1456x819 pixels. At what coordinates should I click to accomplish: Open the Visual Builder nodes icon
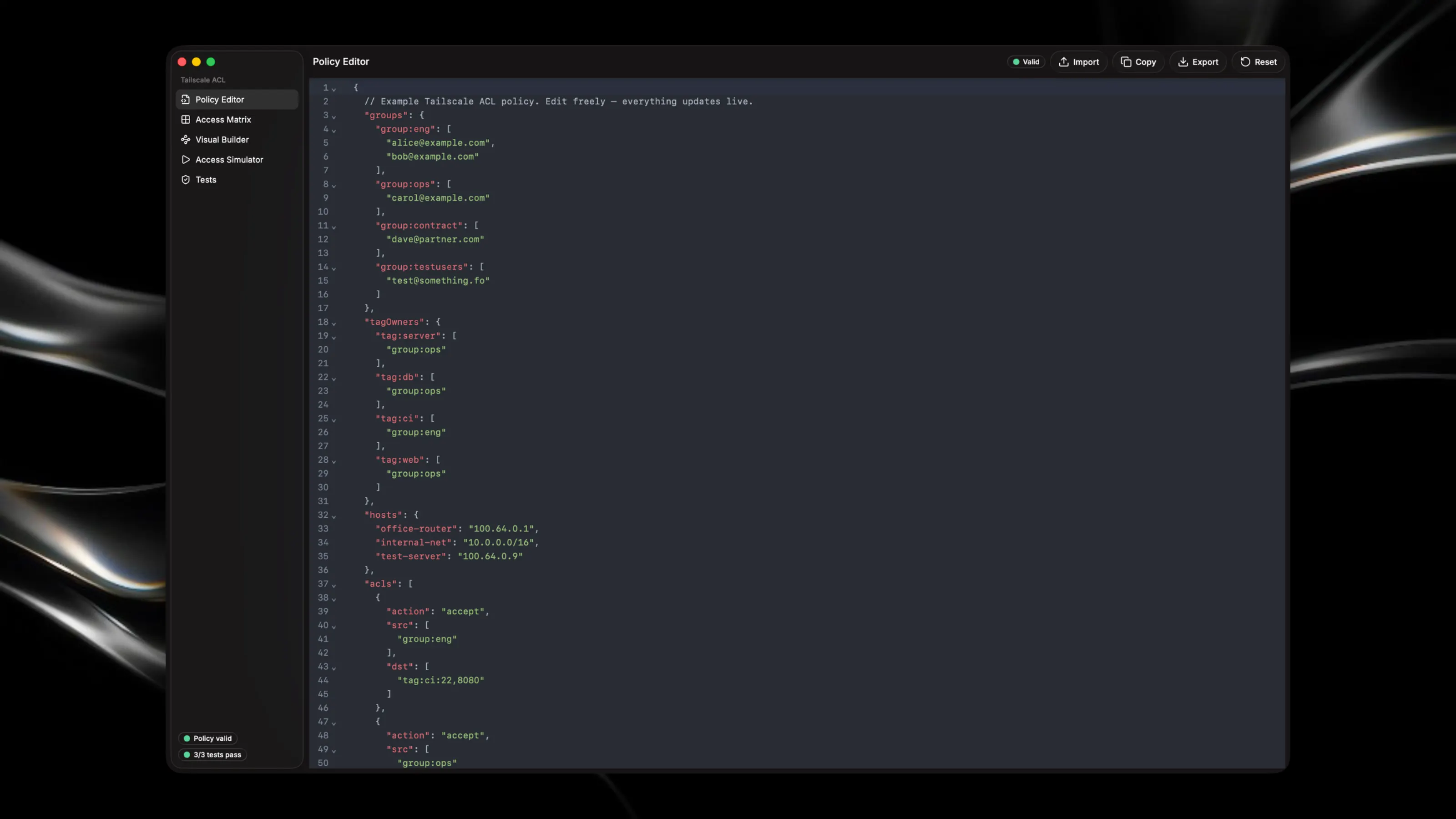185,140
